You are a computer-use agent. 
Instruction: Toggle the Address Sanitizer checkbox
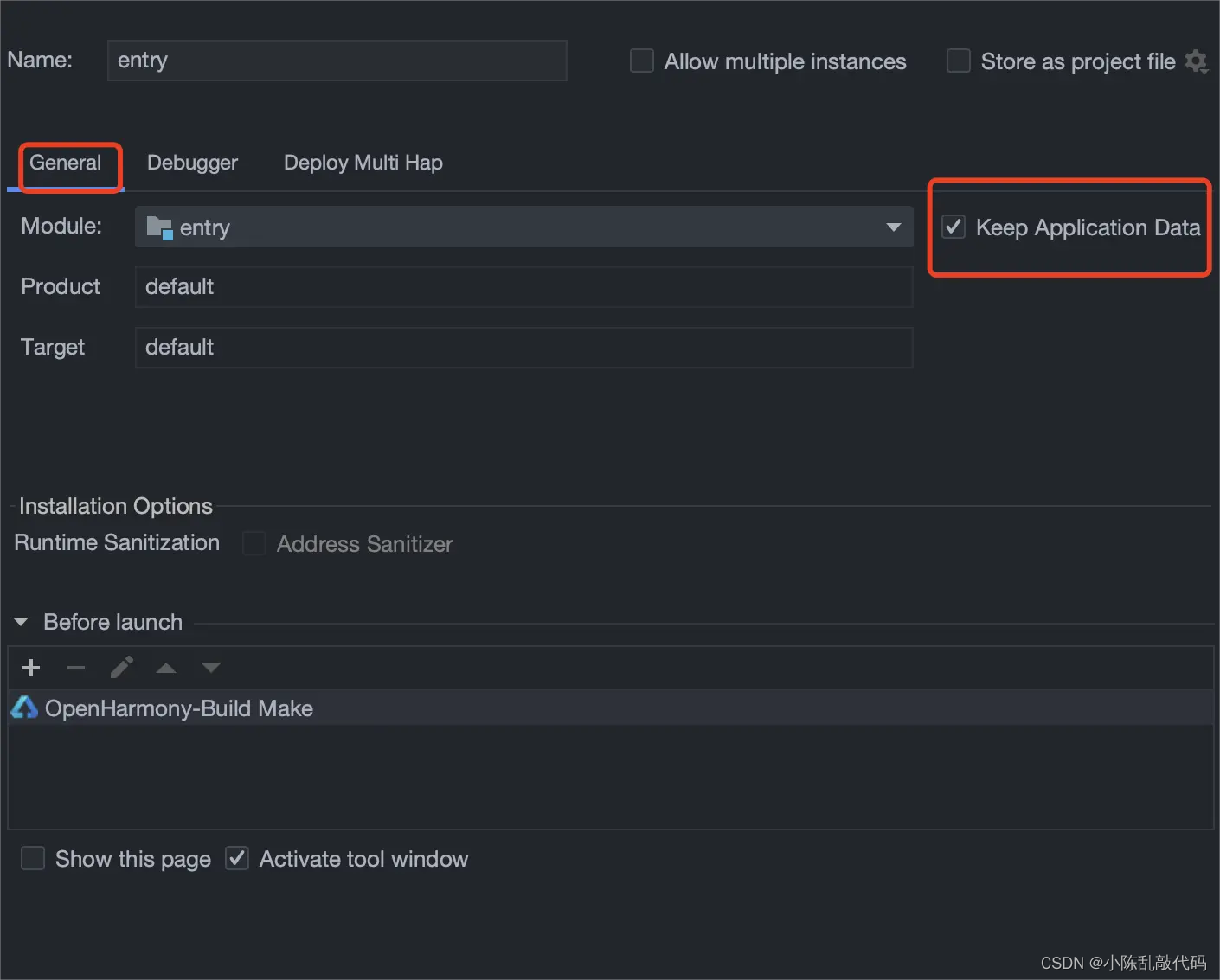(x=254, y=543)
